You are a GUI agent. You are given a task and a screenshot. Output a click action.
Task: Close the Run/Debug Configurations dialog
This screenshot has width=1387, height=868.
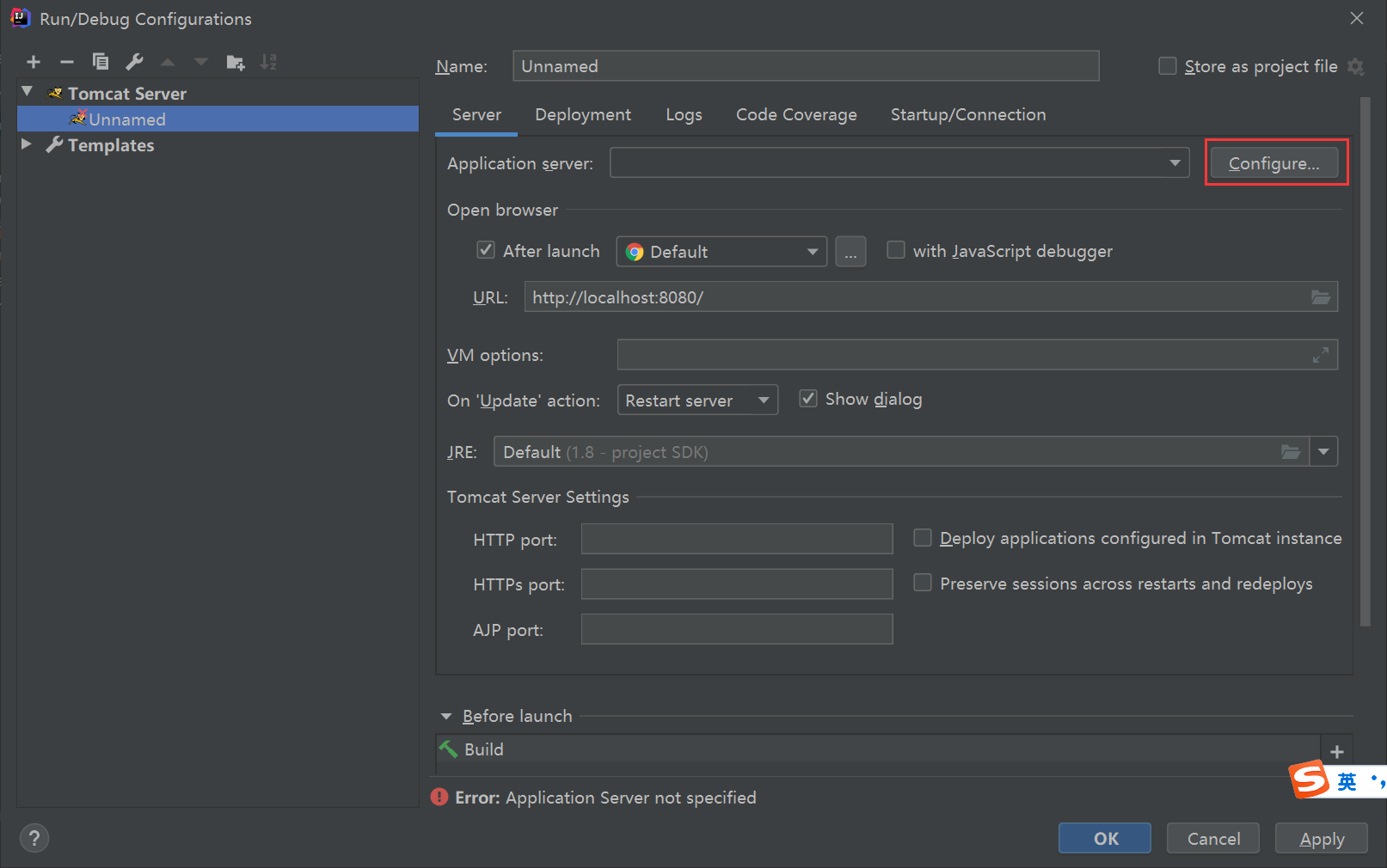(x=1357, y=18)
